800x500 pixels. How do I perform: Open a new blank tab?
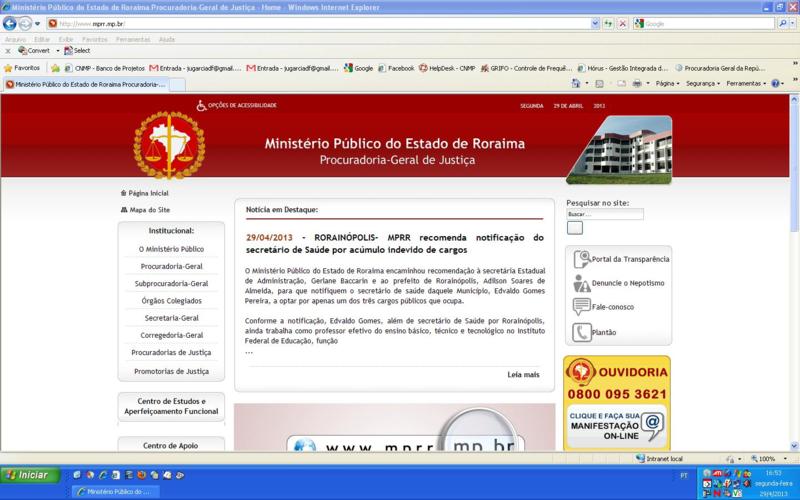[x=177, y=84]
